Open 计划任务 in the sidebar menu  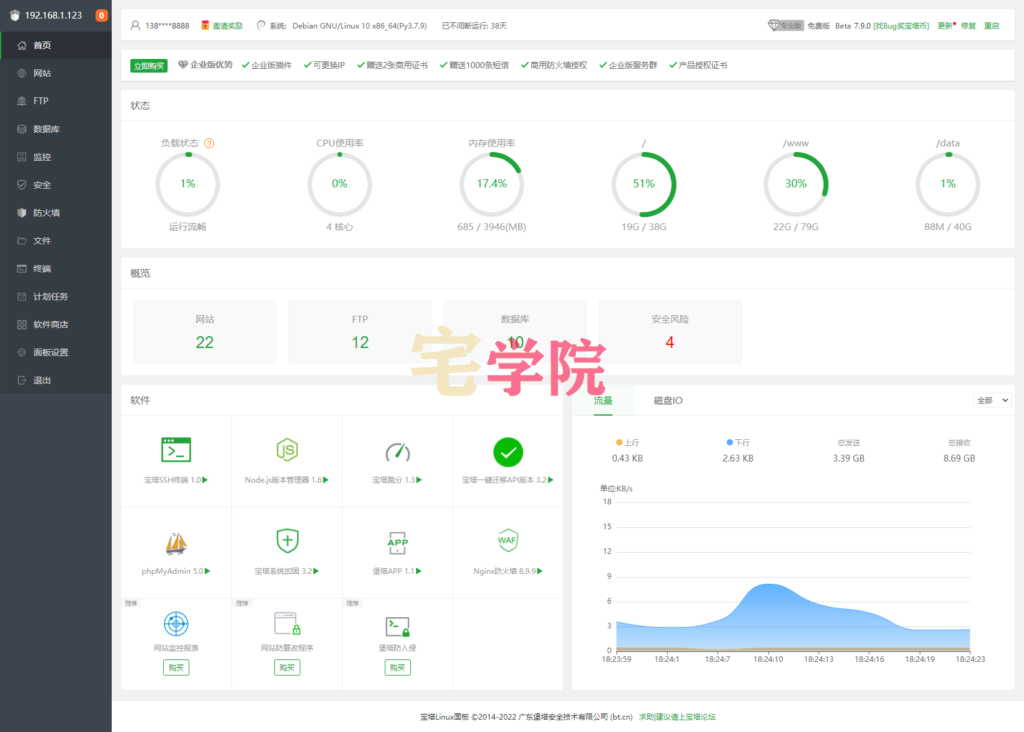[x=56, y=296]
